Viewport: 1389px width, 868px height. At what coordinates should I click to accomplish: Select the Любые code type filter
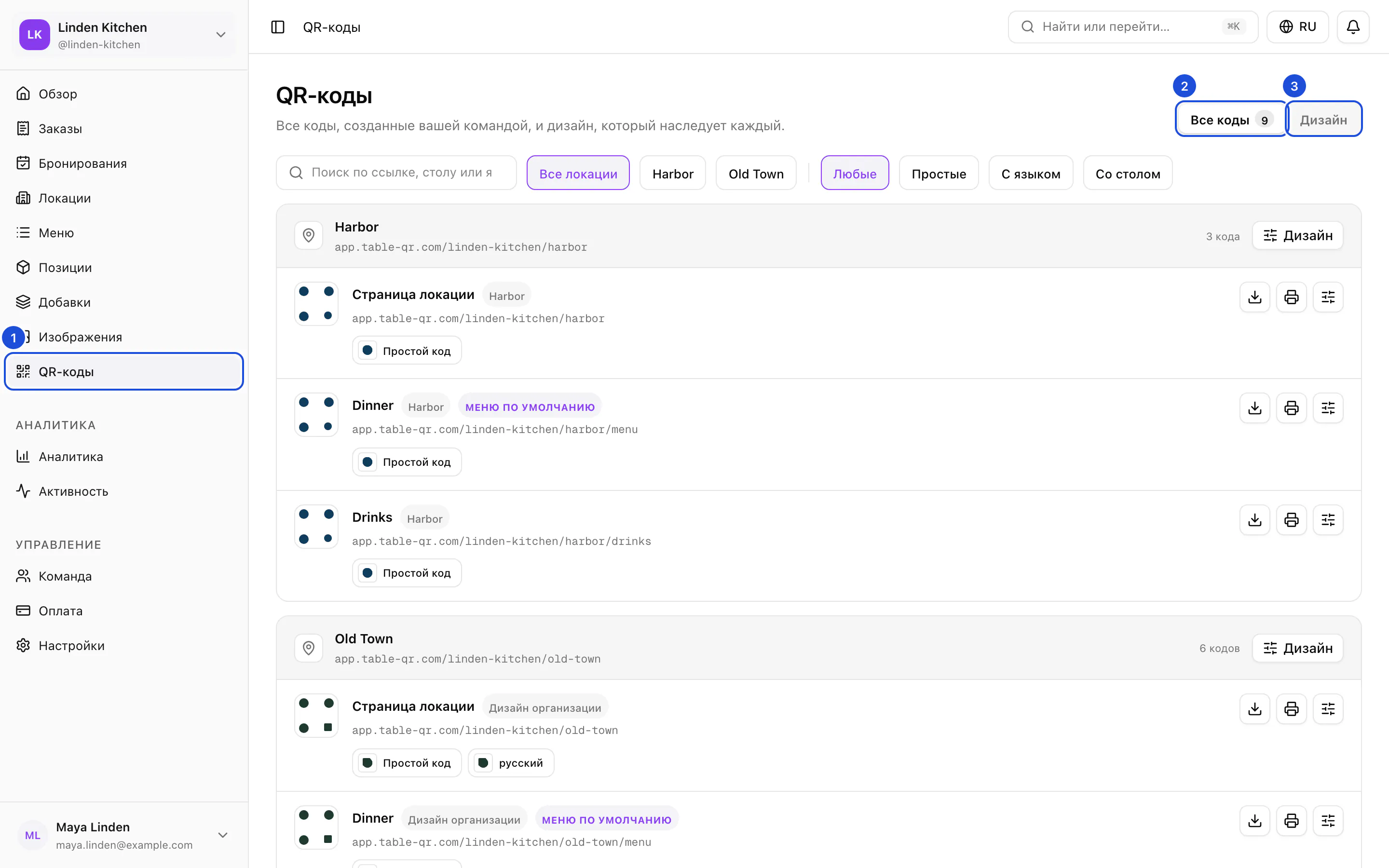[855, 173]
